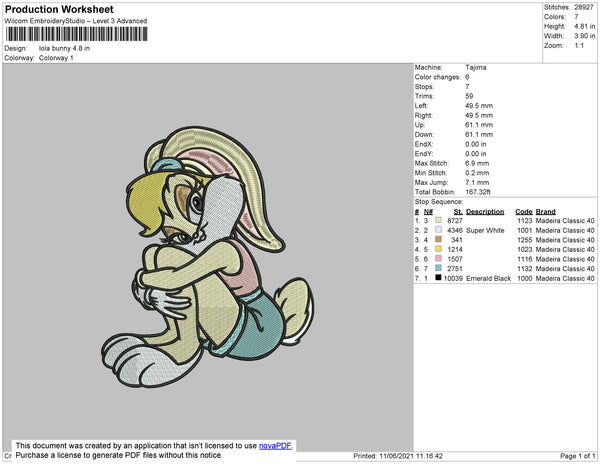Viewport: 600px width, 464px height.
Task: Select the Emerald Black color swatch
Action: click(438, 278)
